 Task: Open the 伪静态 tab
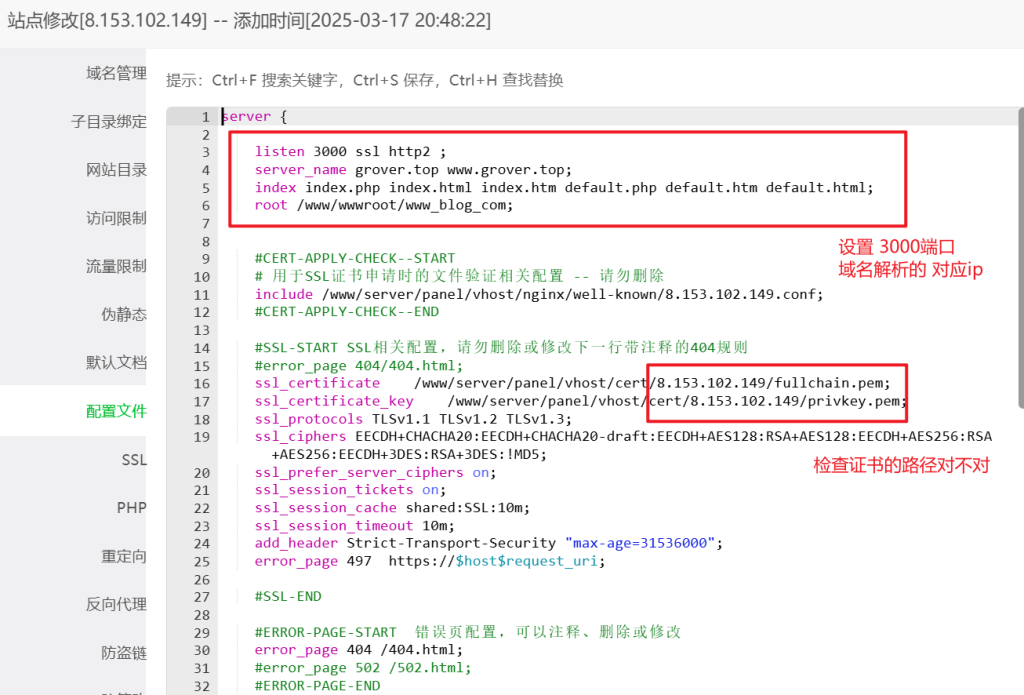(124, 314)
